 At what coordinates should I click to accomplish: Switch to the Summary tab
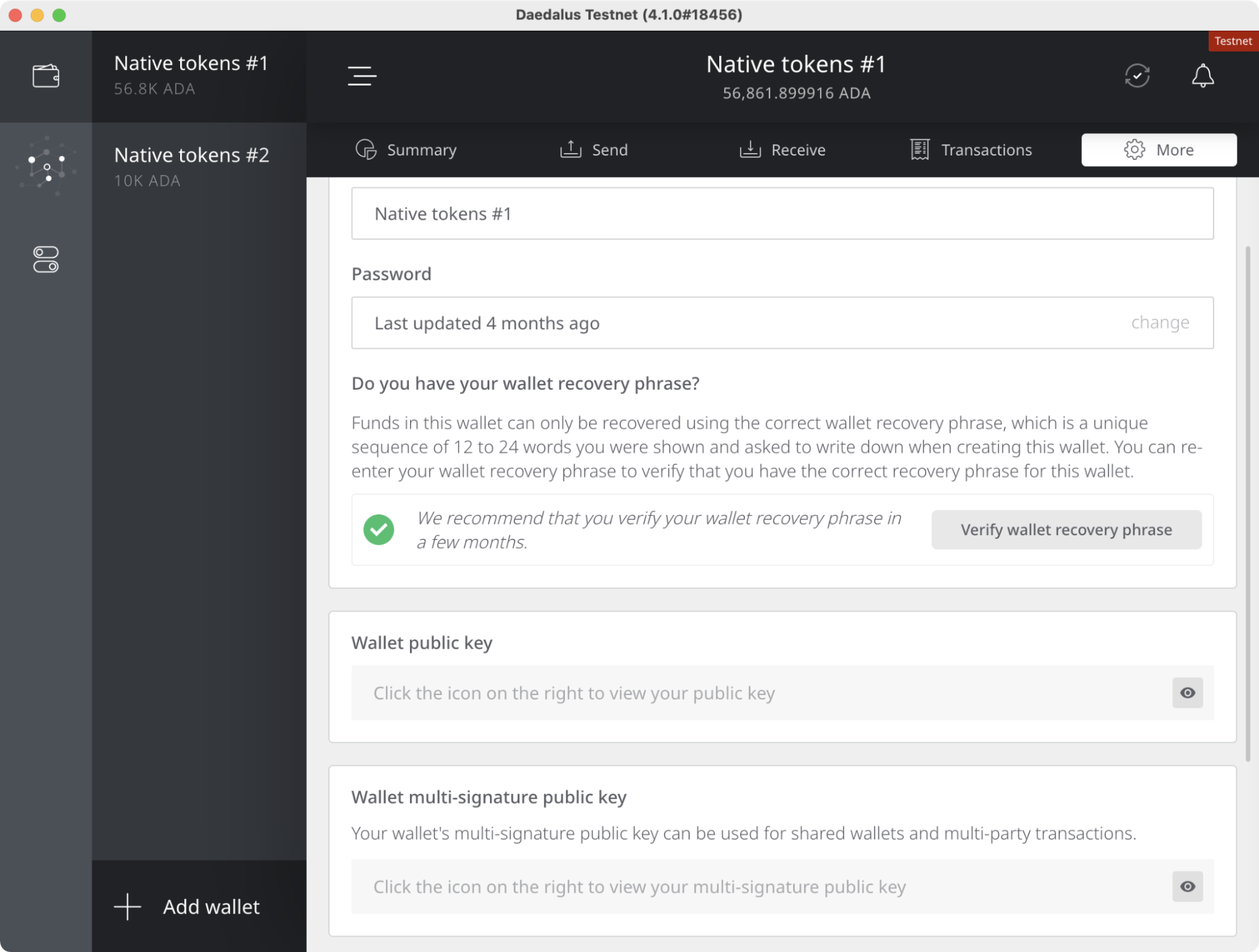pyautogui.click(x=406, y=150)
